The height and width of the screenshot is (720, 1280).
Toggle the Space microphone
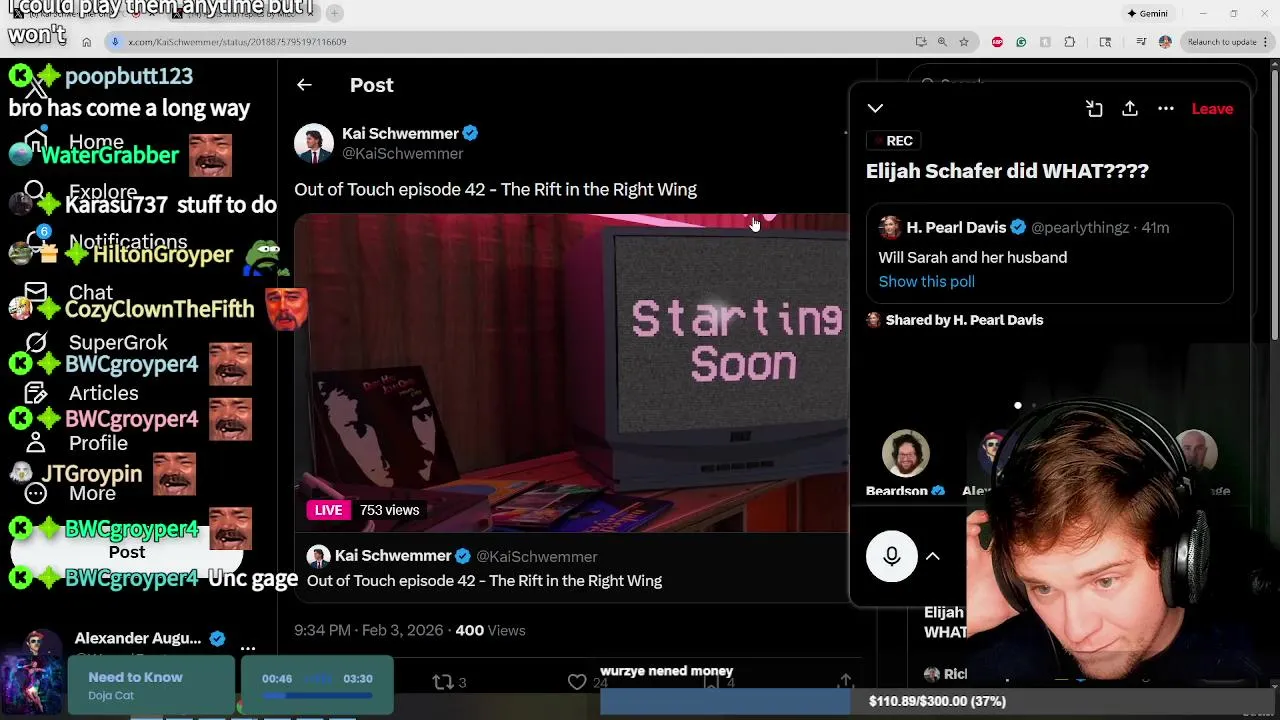click(x=891, y=556)
